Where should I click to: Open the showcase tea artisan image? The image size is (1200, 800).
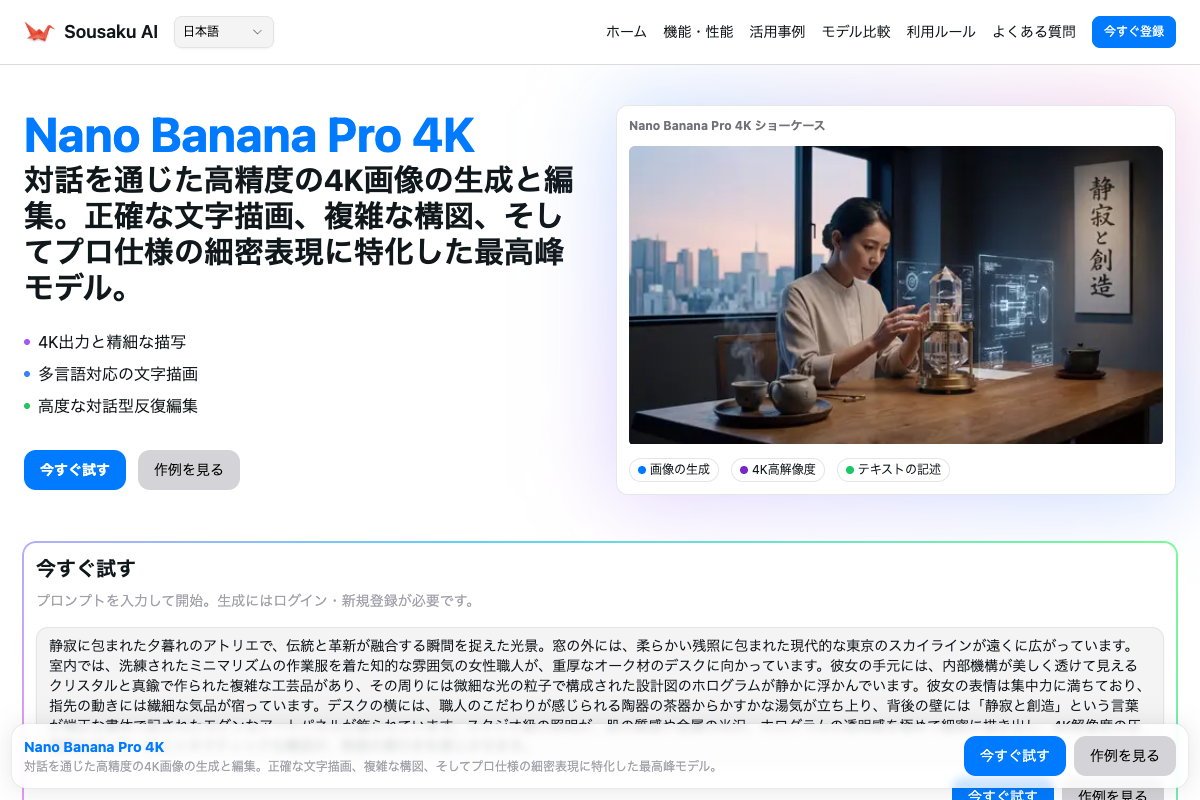coord(896,295)
